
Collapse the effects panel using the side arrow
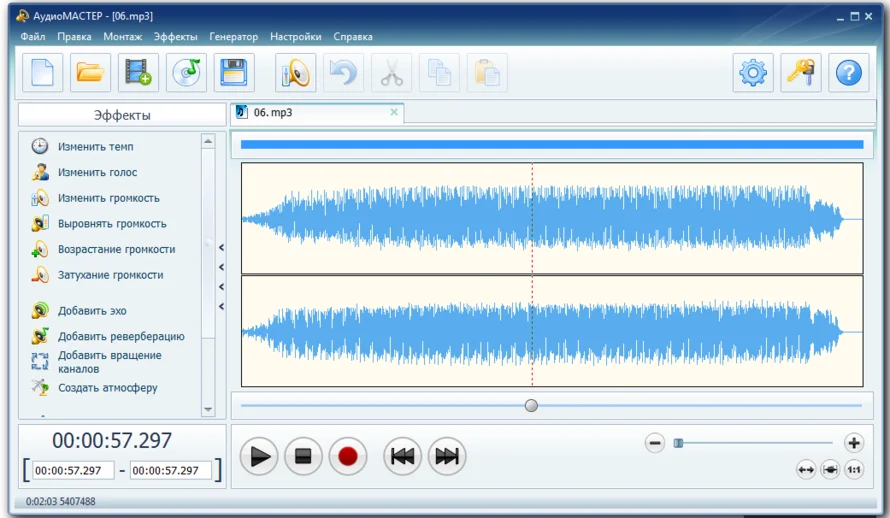point(221,247)
